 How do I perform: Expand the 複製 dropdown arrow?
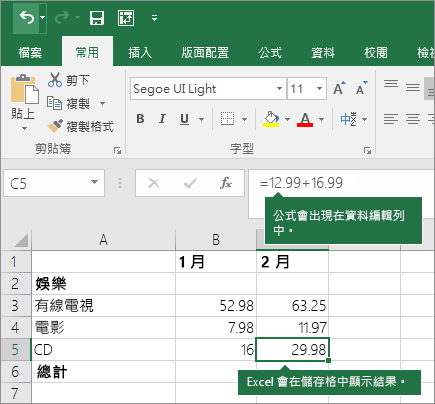[x=102, y=104]
